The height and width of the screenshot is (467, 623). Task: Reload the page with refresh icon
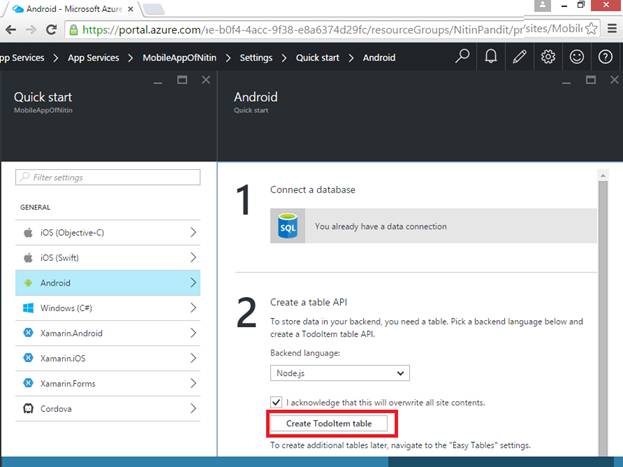[x=51, y=29]
